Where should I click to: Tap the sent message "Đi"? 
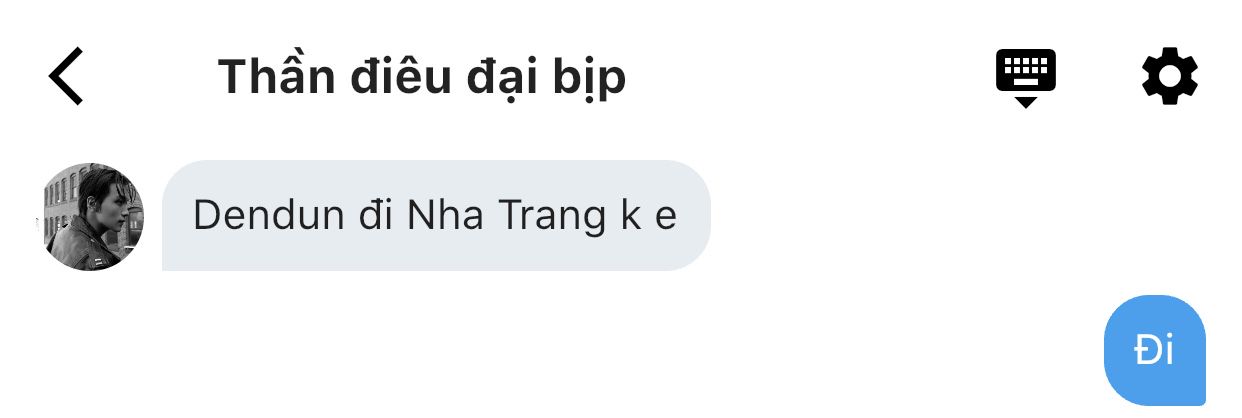(1154, 351)
